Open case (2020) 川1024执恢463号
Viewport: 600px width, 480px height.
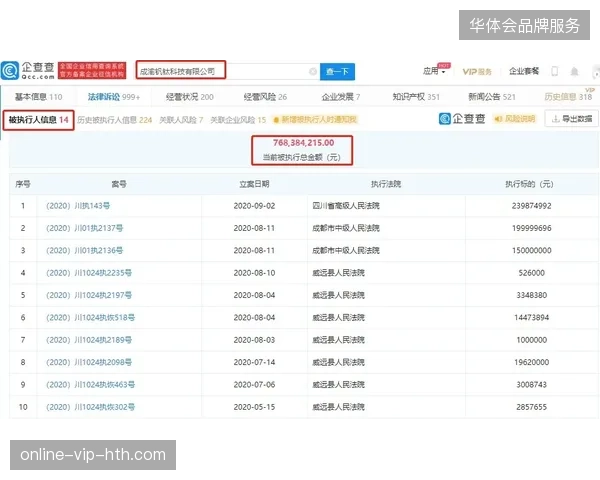(90, 384)
